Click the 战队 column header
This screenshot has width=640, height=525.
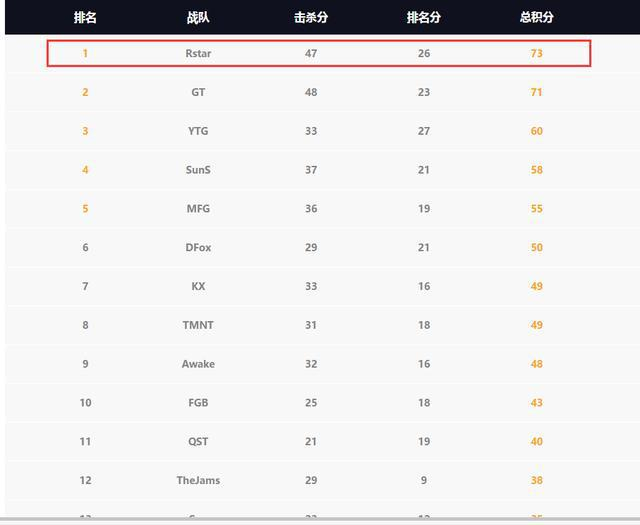click(x=198, y=18)
